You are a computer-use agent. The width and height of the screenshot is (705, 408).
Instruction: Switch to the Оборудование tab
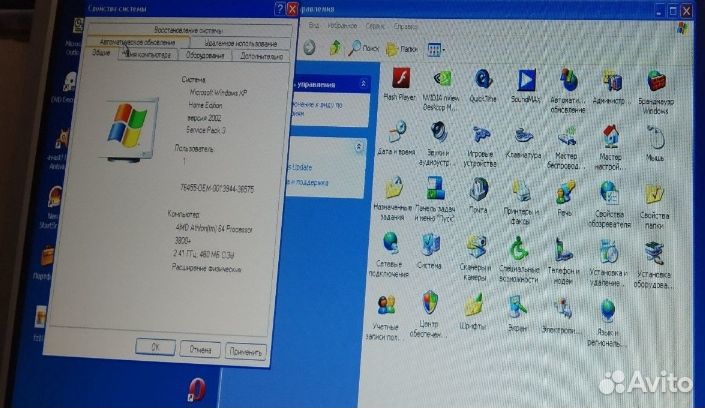(205, 55)
